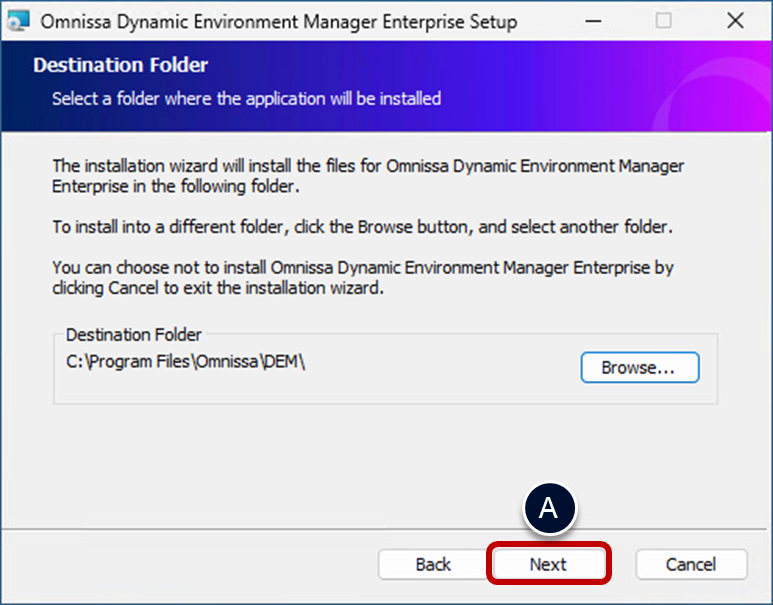Open the Browse folder dialog
This screenshot has height=605, width=773.
click(x=639, y=367)
